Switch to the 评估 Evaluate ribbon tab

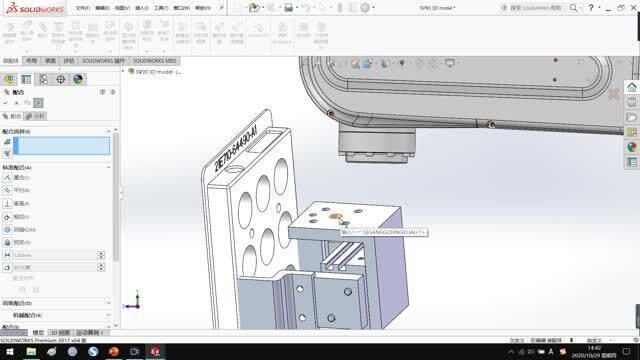point(69,61)
